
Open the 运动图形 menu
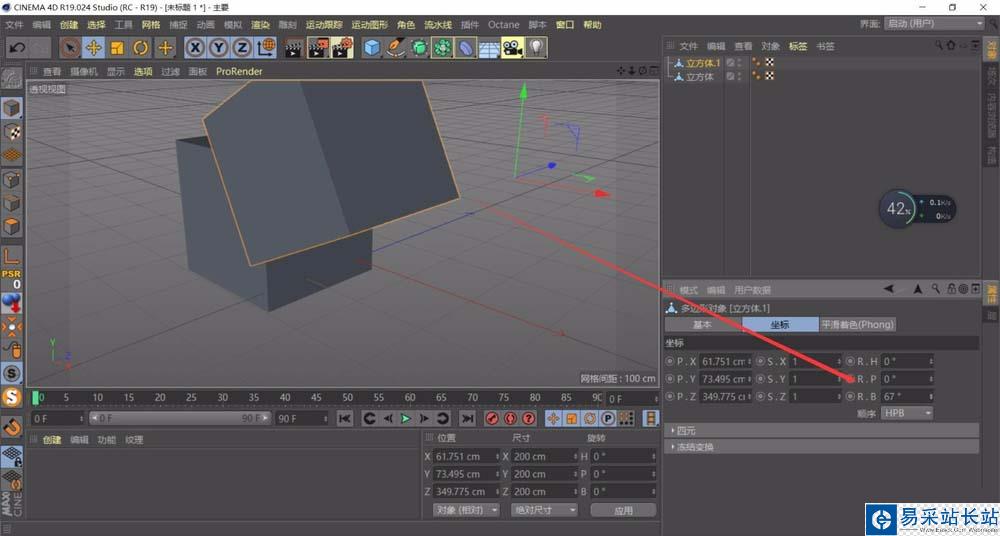[x=369, y=24]
